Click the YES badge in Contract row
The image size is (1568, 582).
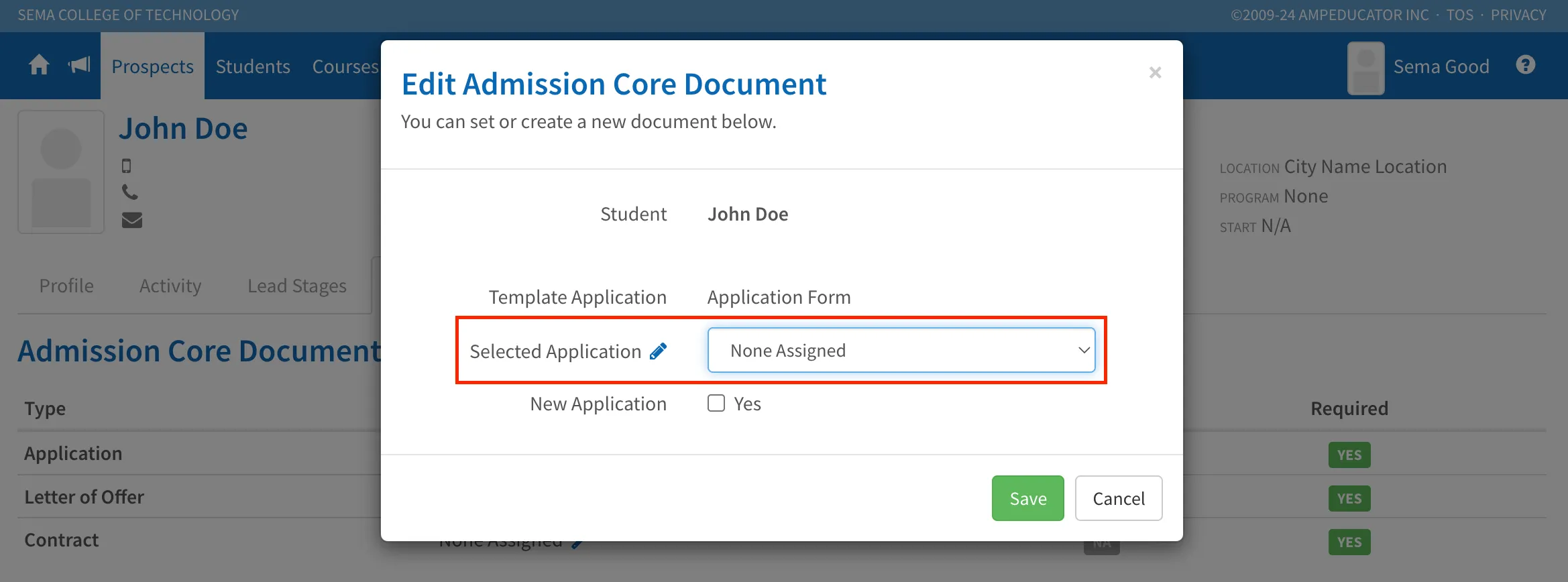pos(1349,542)
